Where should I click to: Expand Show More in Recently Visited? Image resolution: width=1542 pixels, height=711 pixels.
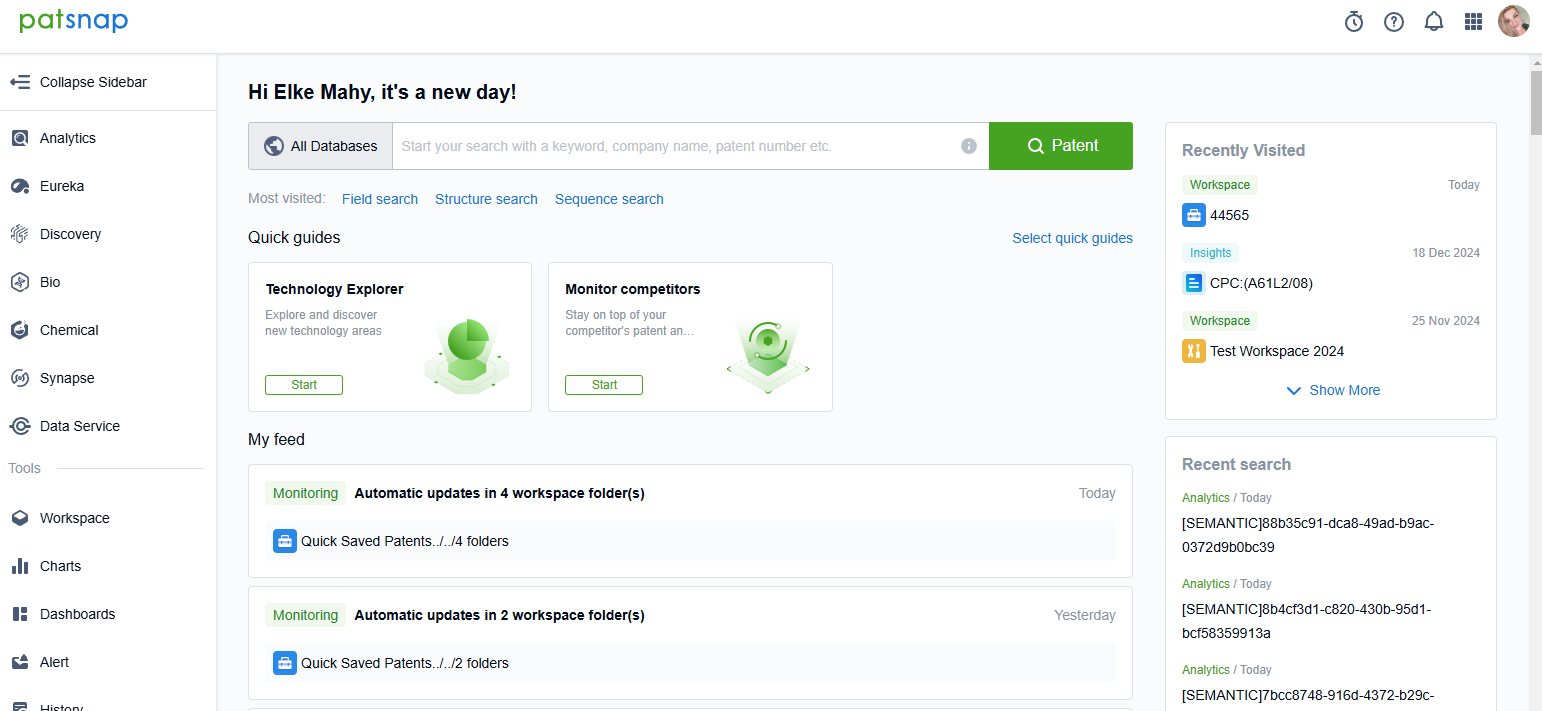click(x=1333, y=390)
